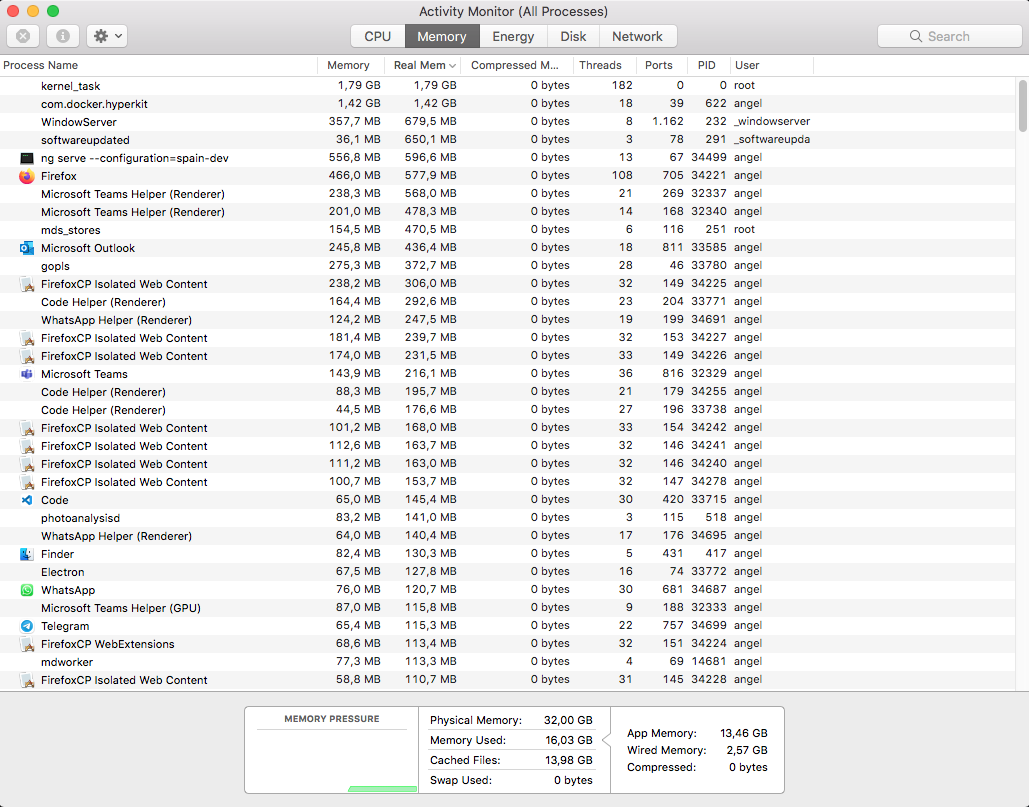This screenshot has height=807, width=1029.
Task: Select Microsoft Teams Helper (GPU) row
Action: point(509,608)
